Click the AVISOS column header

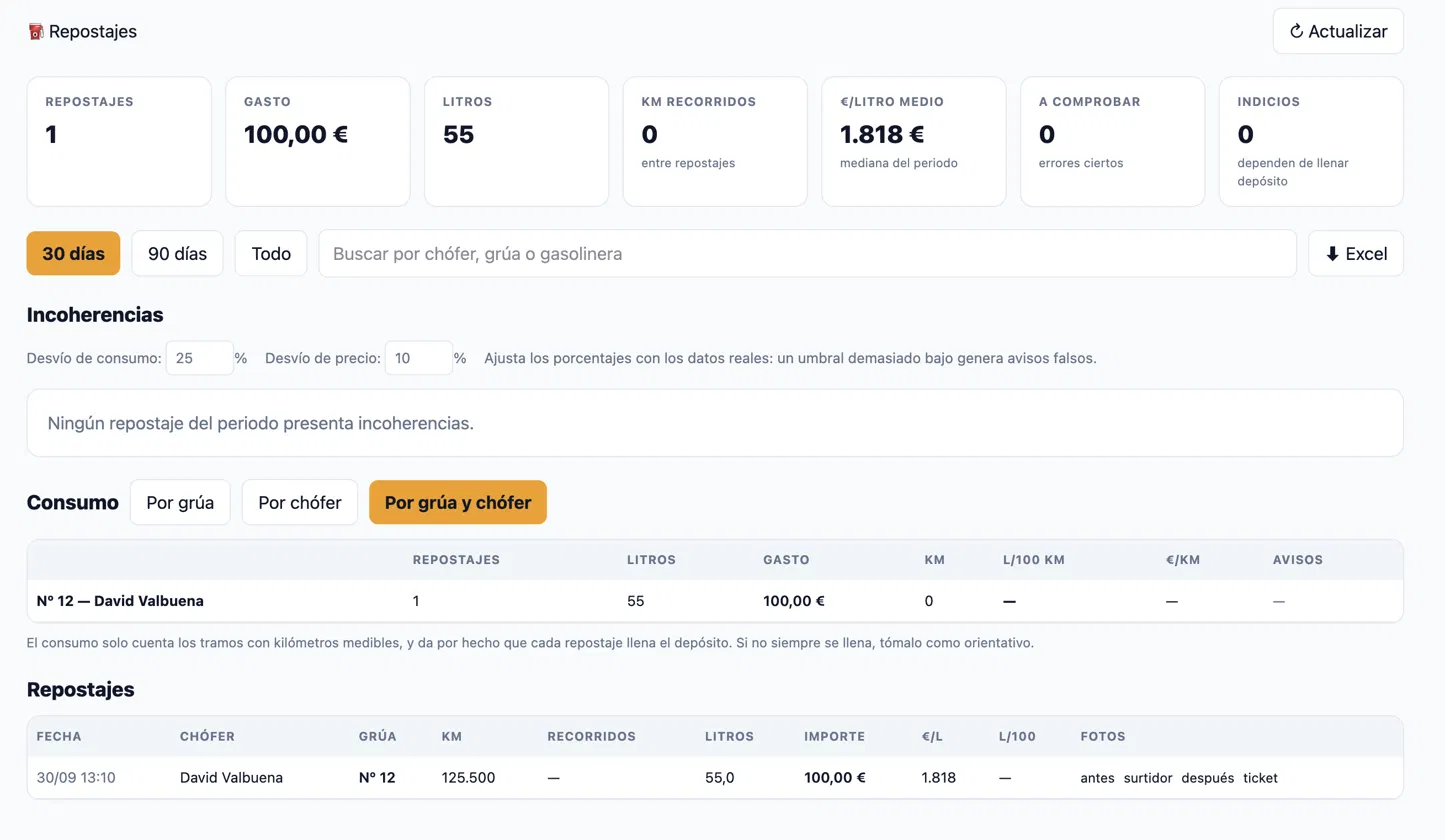coord(1298,560)
